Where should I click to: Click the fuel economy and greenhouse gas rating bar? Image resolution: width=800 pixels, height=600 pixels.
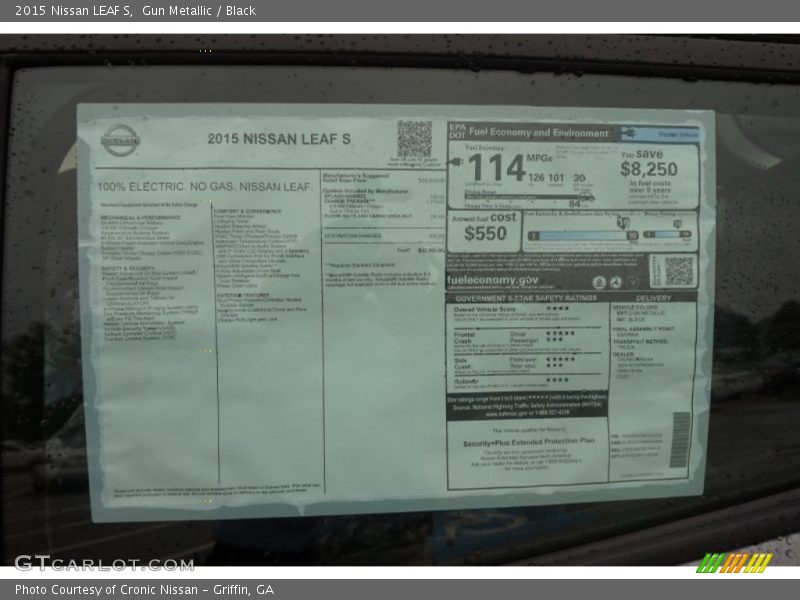click(583, 235)
